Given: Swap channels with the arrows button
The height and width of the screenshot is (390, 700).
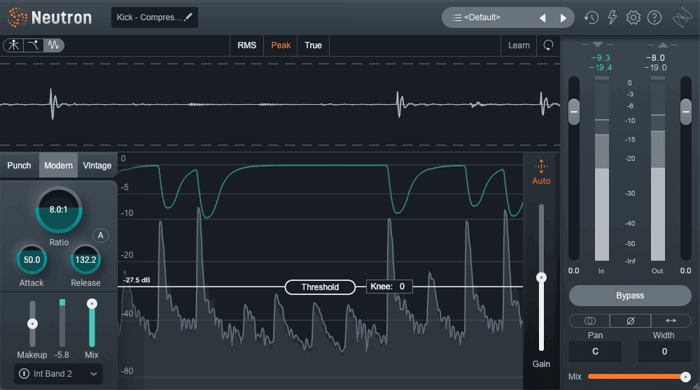Looking at the screenshot, I should [671, 320].
